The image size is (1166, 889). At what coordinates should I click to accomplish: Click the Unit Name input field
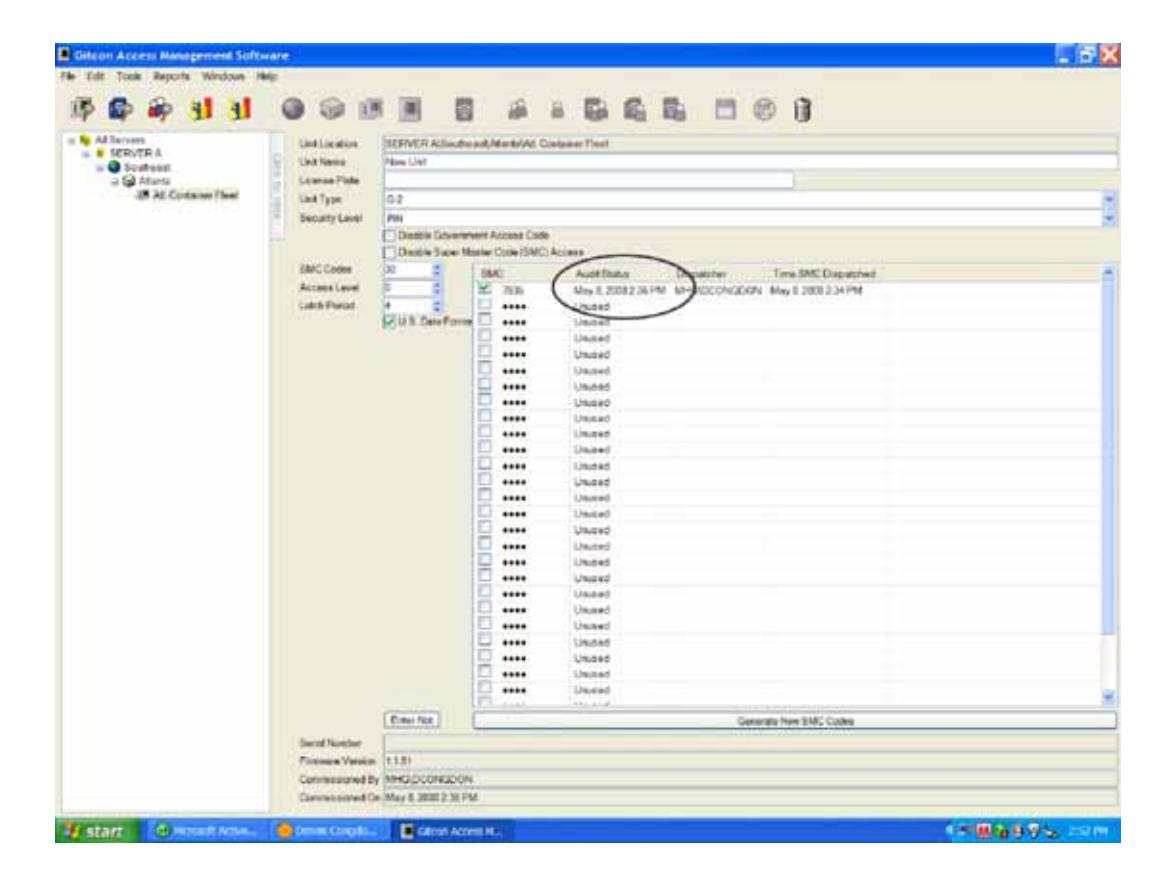[750, 161]
